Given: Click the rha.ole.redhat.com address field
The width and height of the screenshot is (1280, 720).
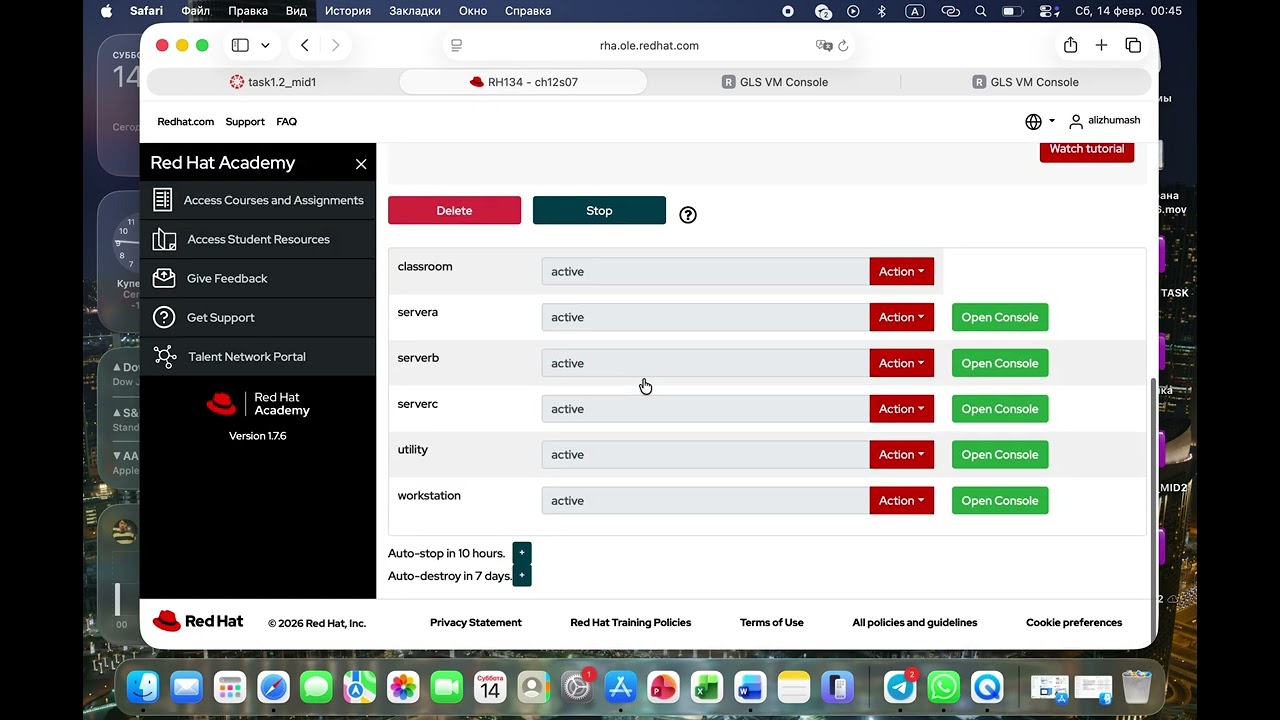Looking at the screenshot, I should [x=649, y=45].
